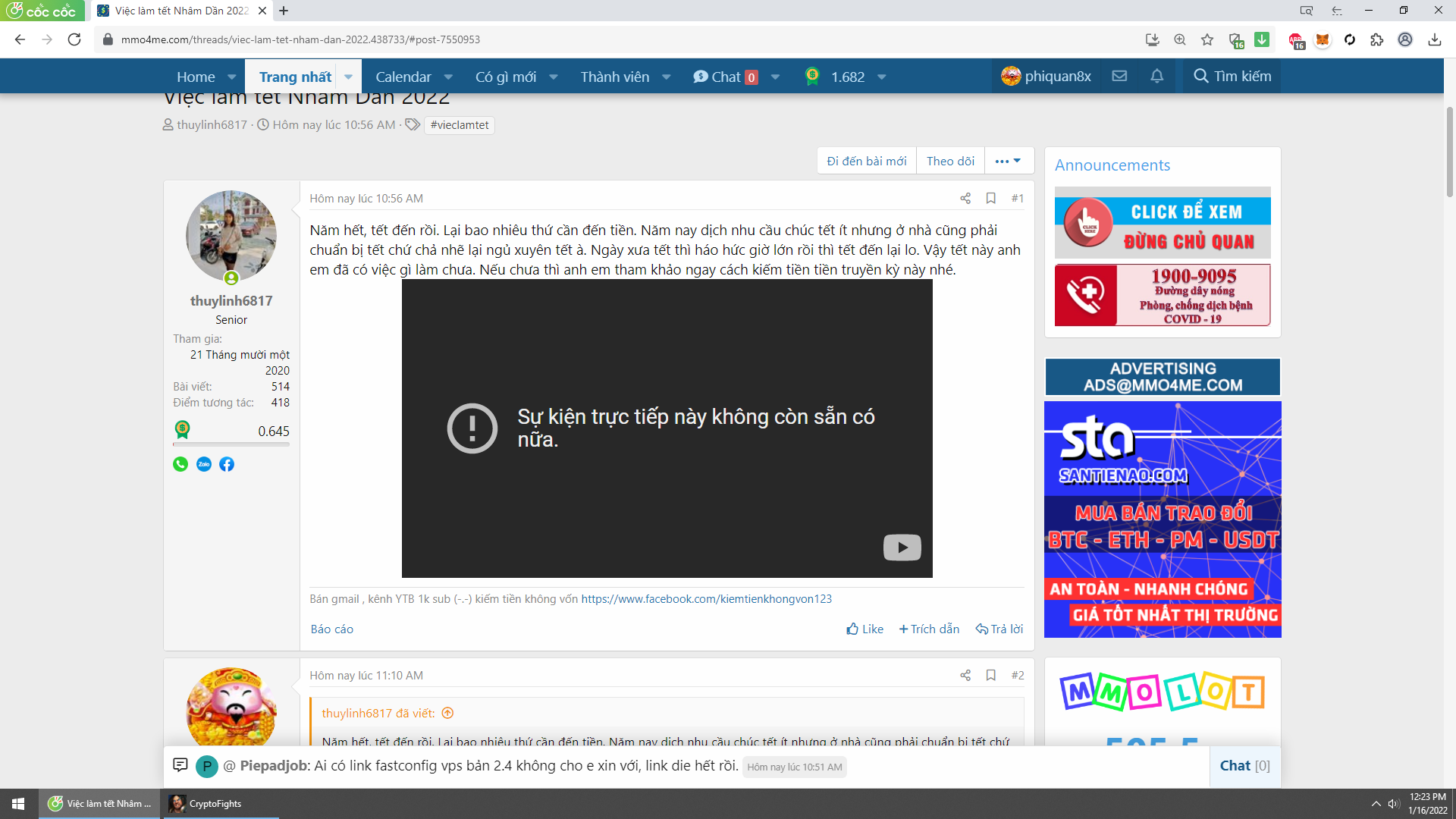Viewport: 1456px width, 819px height.
Task: Expand the Chat menu dropdown arrow
Action: click(x=775, y=77)
